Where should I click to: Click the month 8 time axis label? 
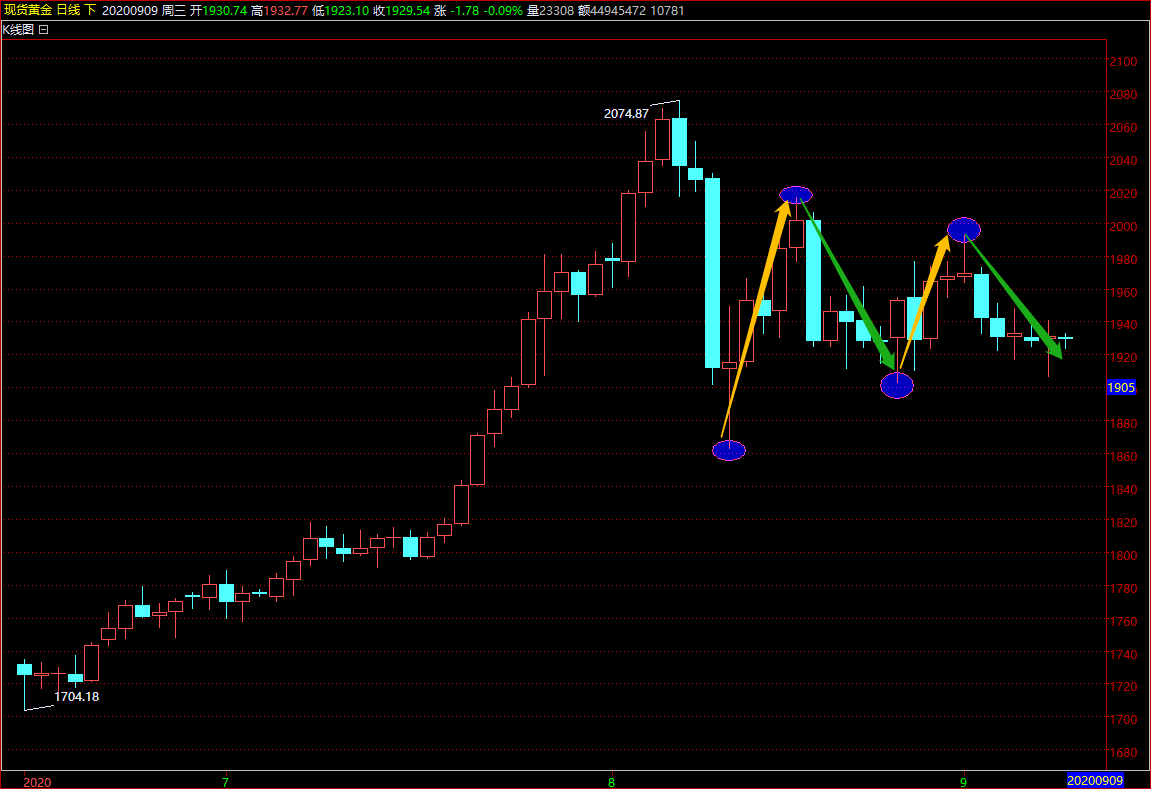point(611,782)
